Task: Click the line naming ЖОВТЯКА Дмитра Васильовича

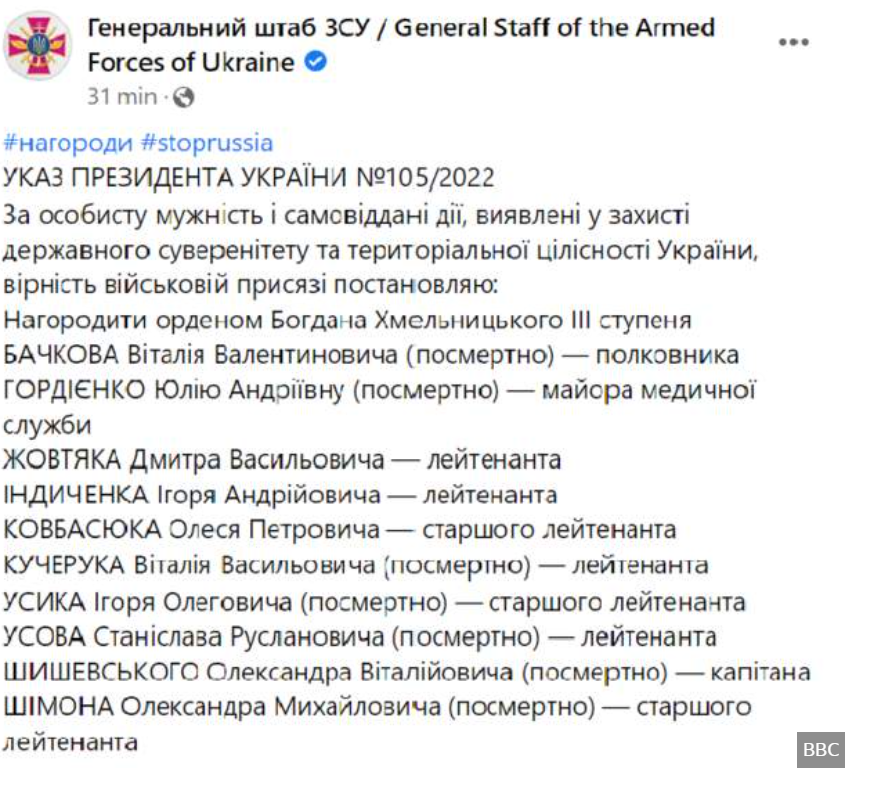Action: pyautogui.click(x=282, y=460)
